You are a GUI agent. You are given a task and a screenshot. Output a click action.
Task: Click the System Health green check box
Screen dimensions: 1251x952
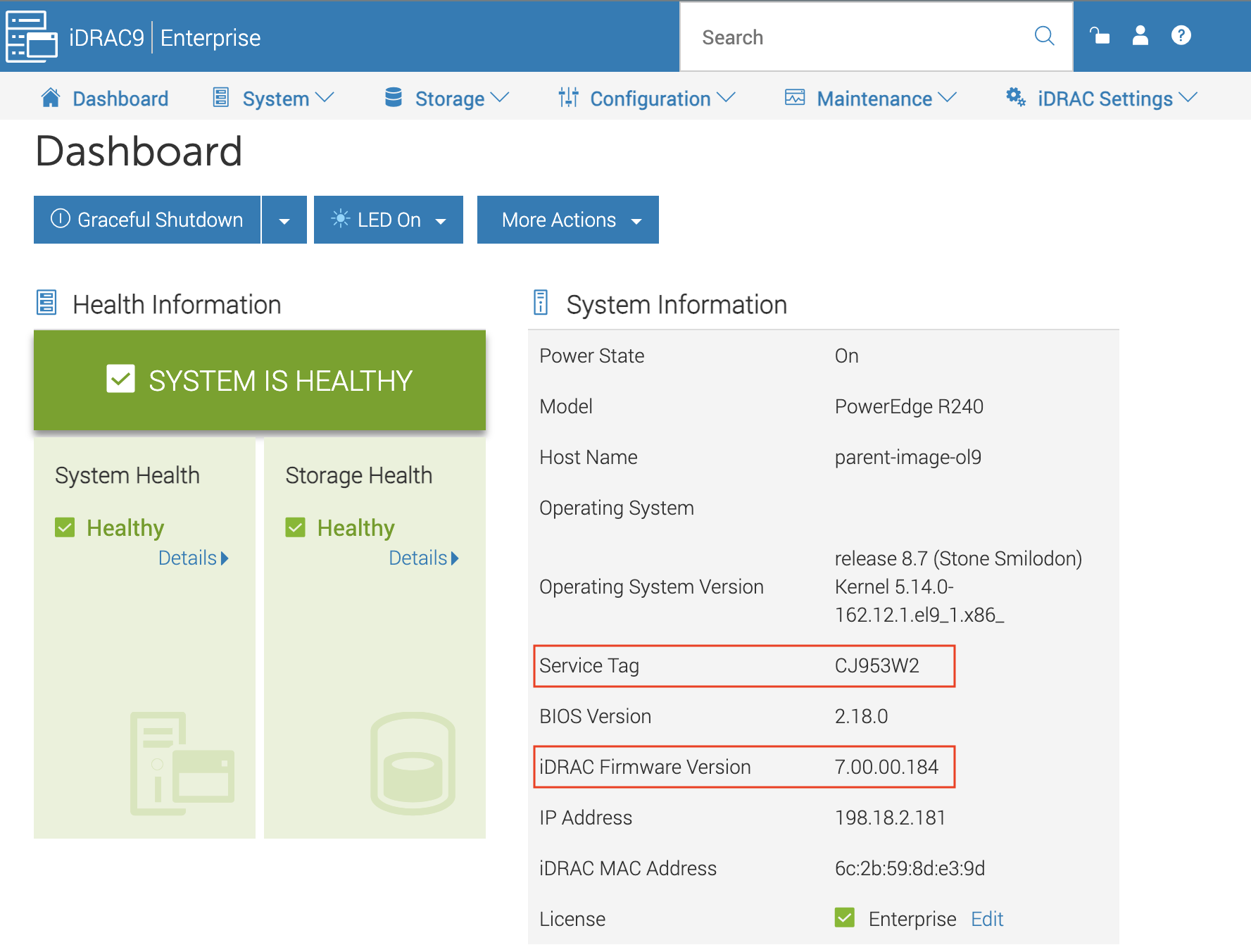point(65,527)
